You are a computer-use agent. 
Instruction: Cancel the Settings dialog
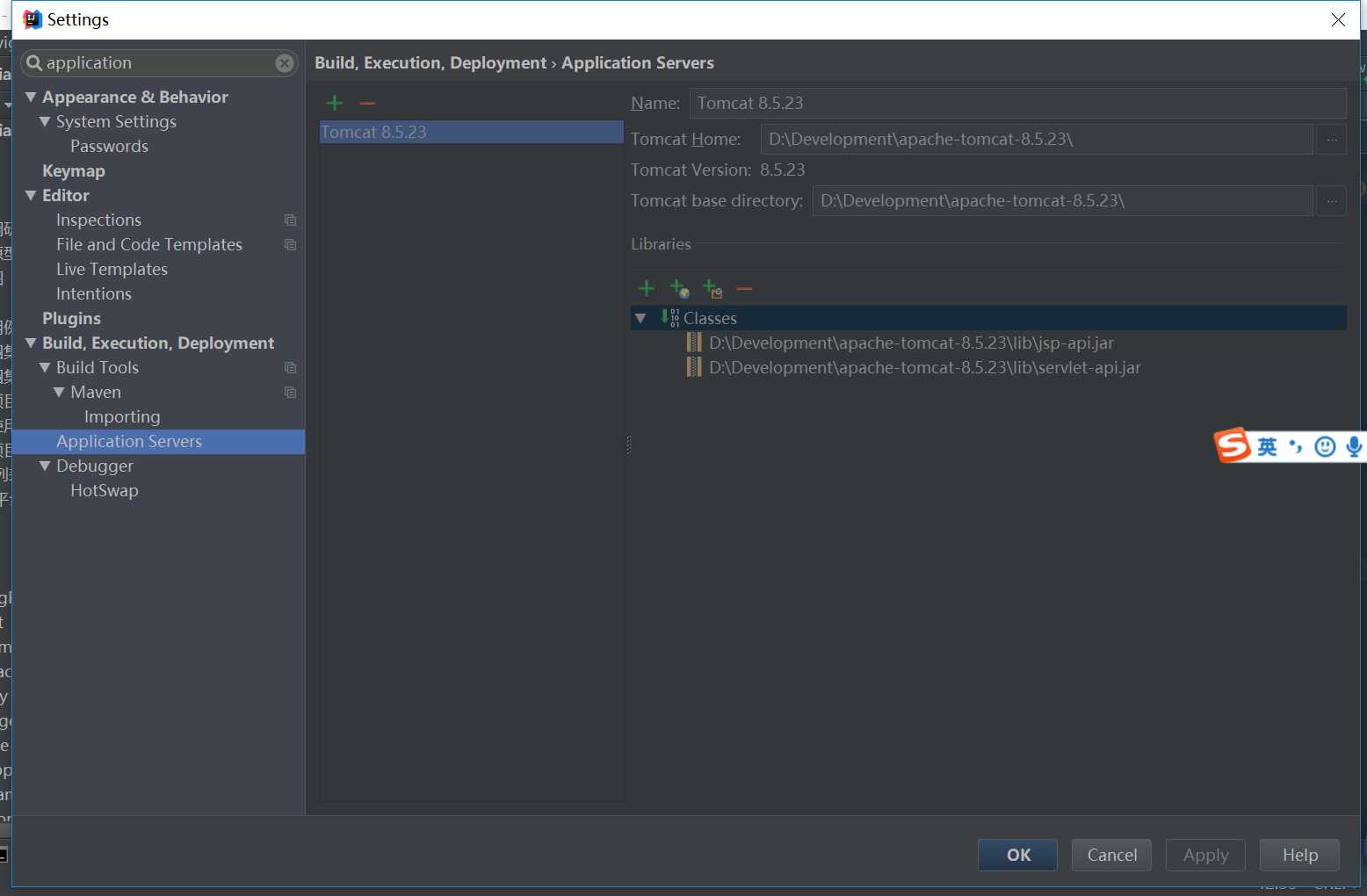[x=1111, y=855]
